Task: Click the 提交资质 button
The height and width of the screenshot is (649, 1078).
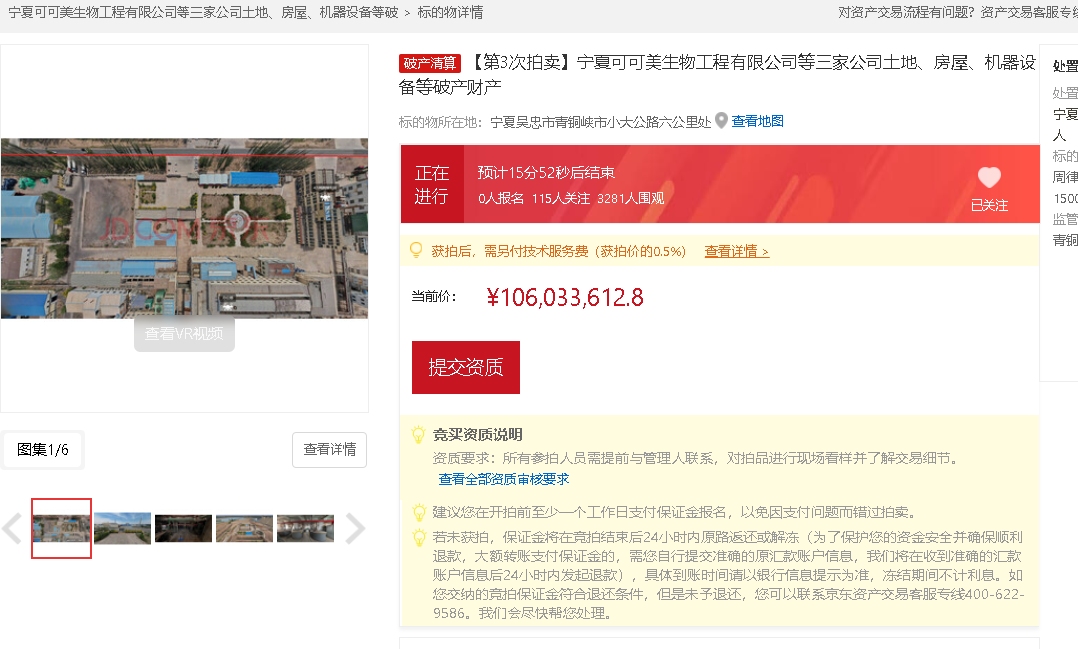Action: click(x=465, y=367)
